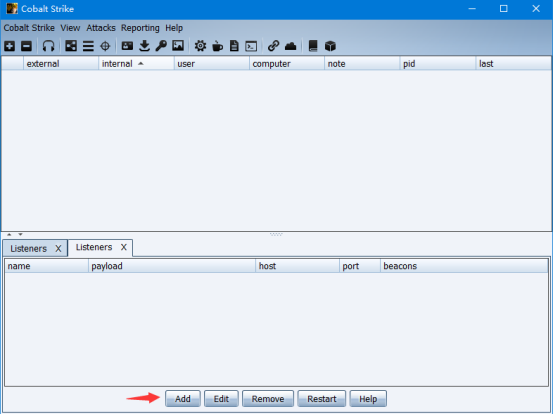The height and width of the screenshot is (415, 553).
Task: Sort sessions by note column
Action: pyautogui.click(x=362, y=63)
